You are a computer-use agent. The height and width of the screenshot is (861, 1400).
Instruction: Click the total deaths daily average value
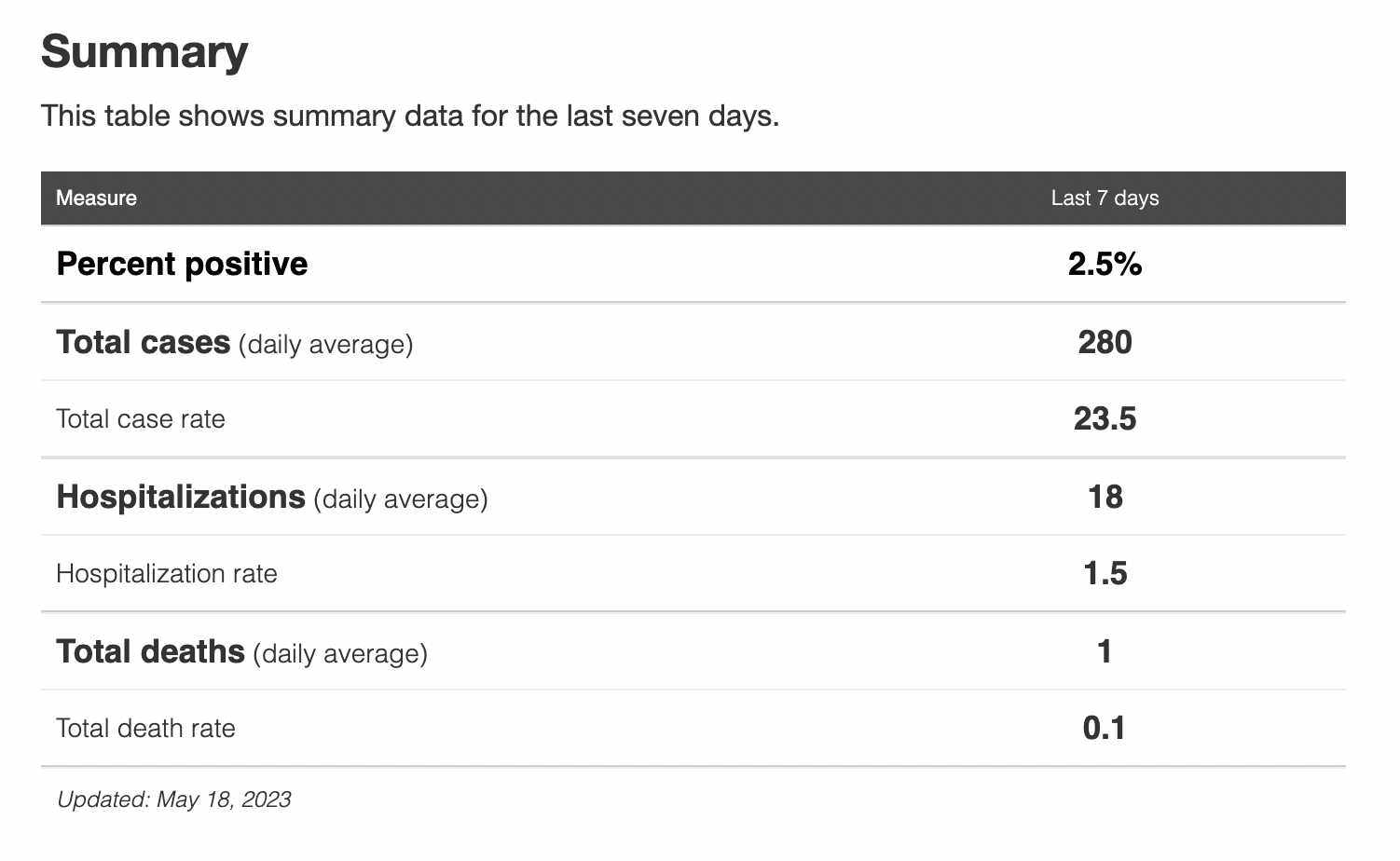coord(1105,651)
